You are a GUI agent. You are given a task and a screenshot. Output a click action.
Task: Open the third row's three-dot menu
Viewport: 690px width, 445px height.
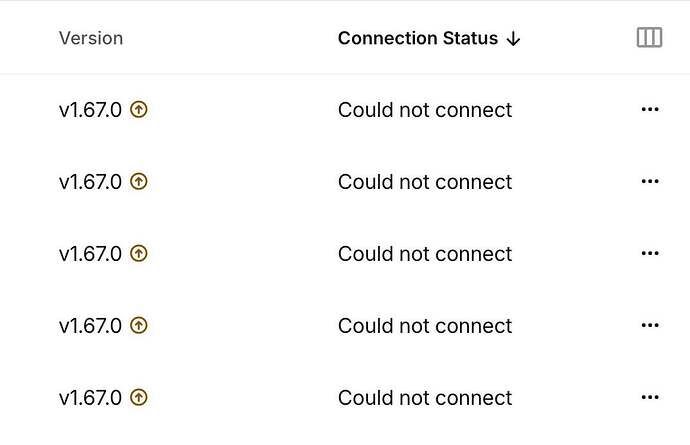click(x=650, y=253)
